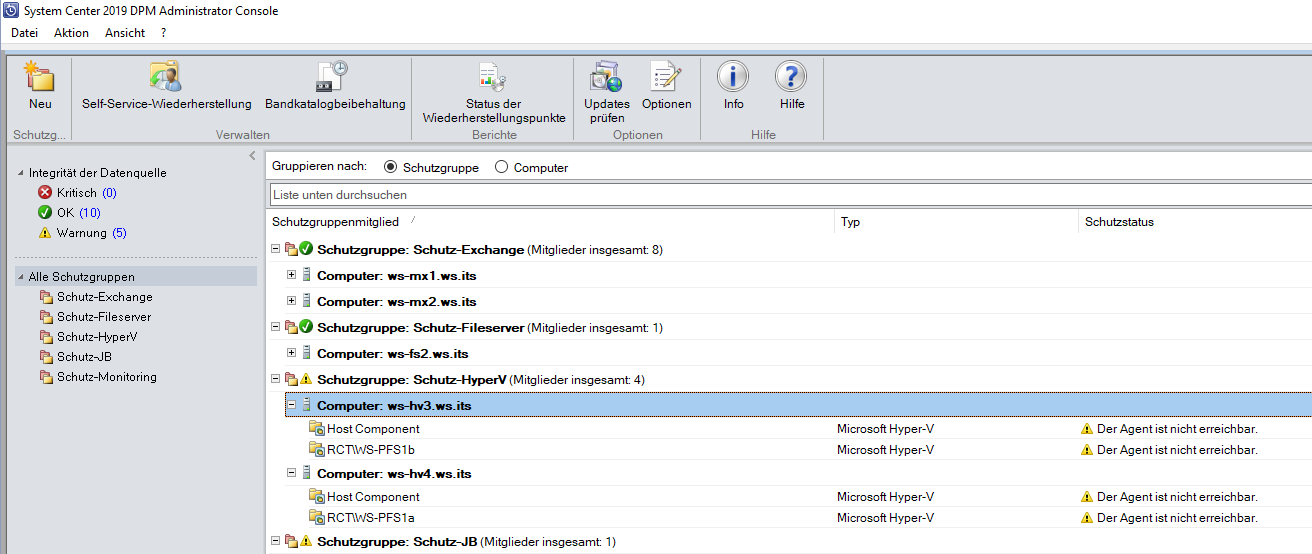Collapse Schutzgruppe Schutz-HyperV group
Image resolution: width=1312 pixels, height=554 pixels.
276,379
